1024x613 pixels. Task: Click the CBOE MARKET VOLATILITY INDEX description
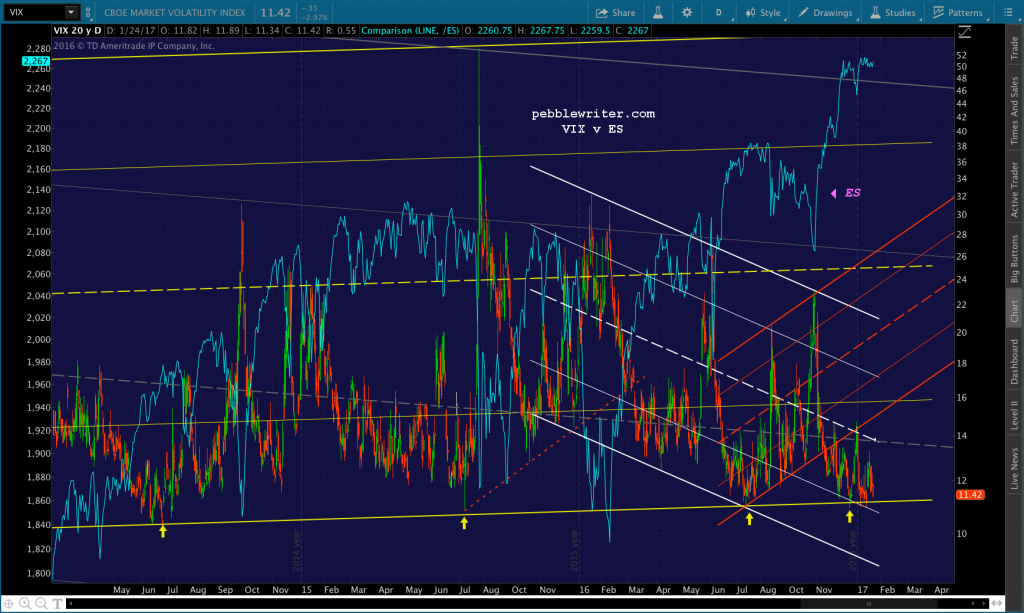pyautogui.click(x=174, y=12)
